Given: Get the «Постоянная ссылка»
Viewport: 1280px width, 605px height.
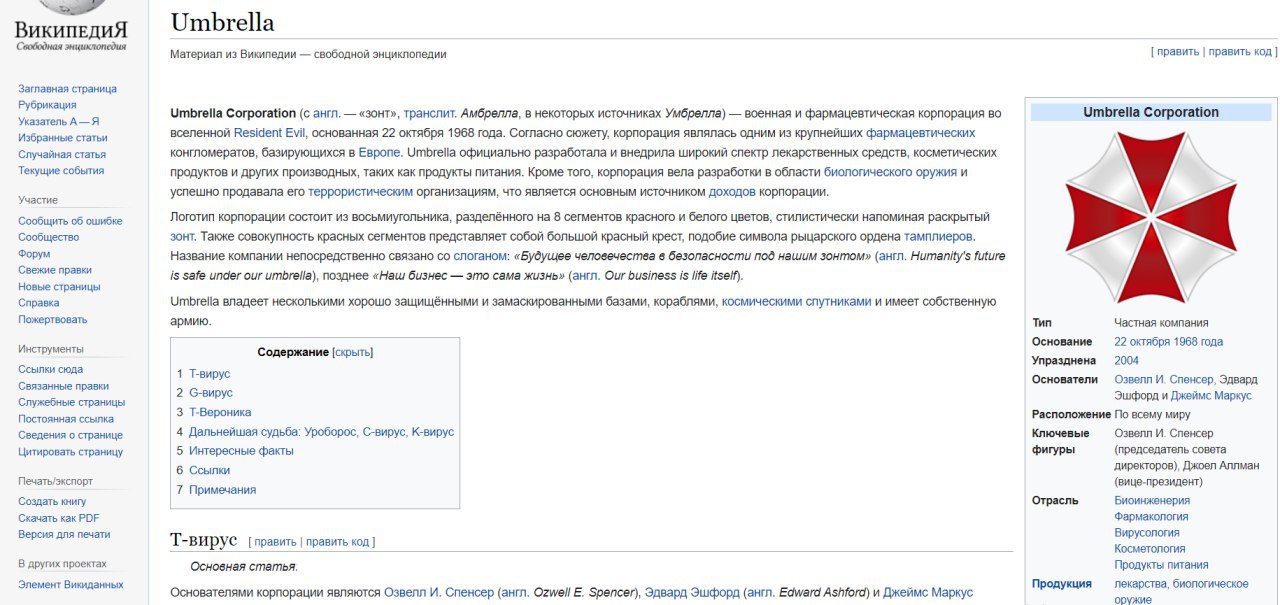Looking at the screenshot, I should click(x=66, y=419).
